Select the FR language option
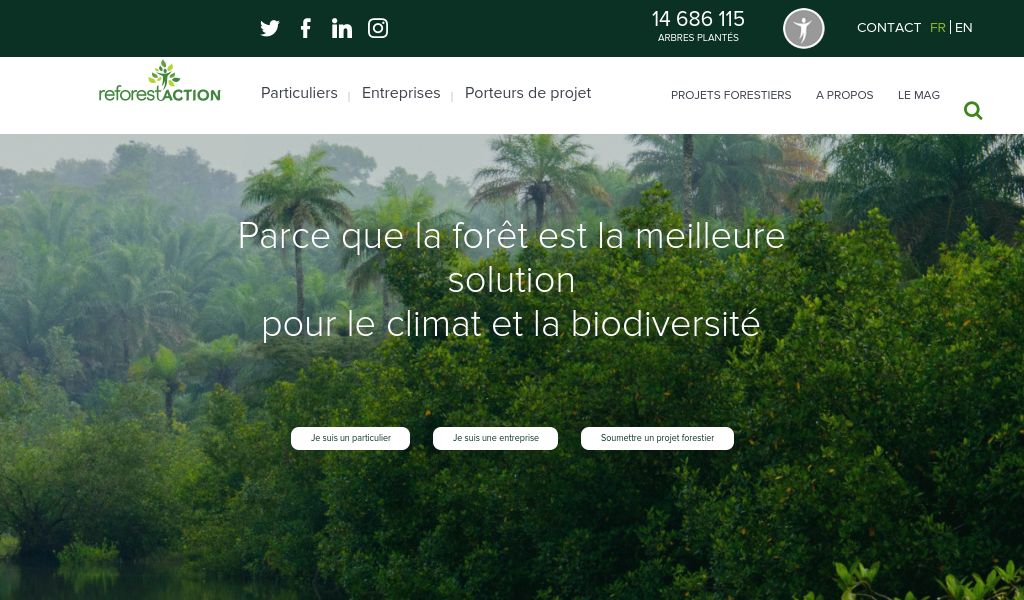1024x600 pixels. 938,27
